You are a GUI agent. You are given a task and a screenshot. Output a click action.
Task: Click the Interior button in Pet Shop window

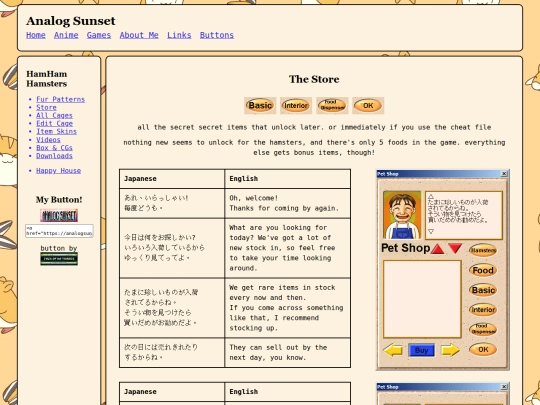pos(483,310)
